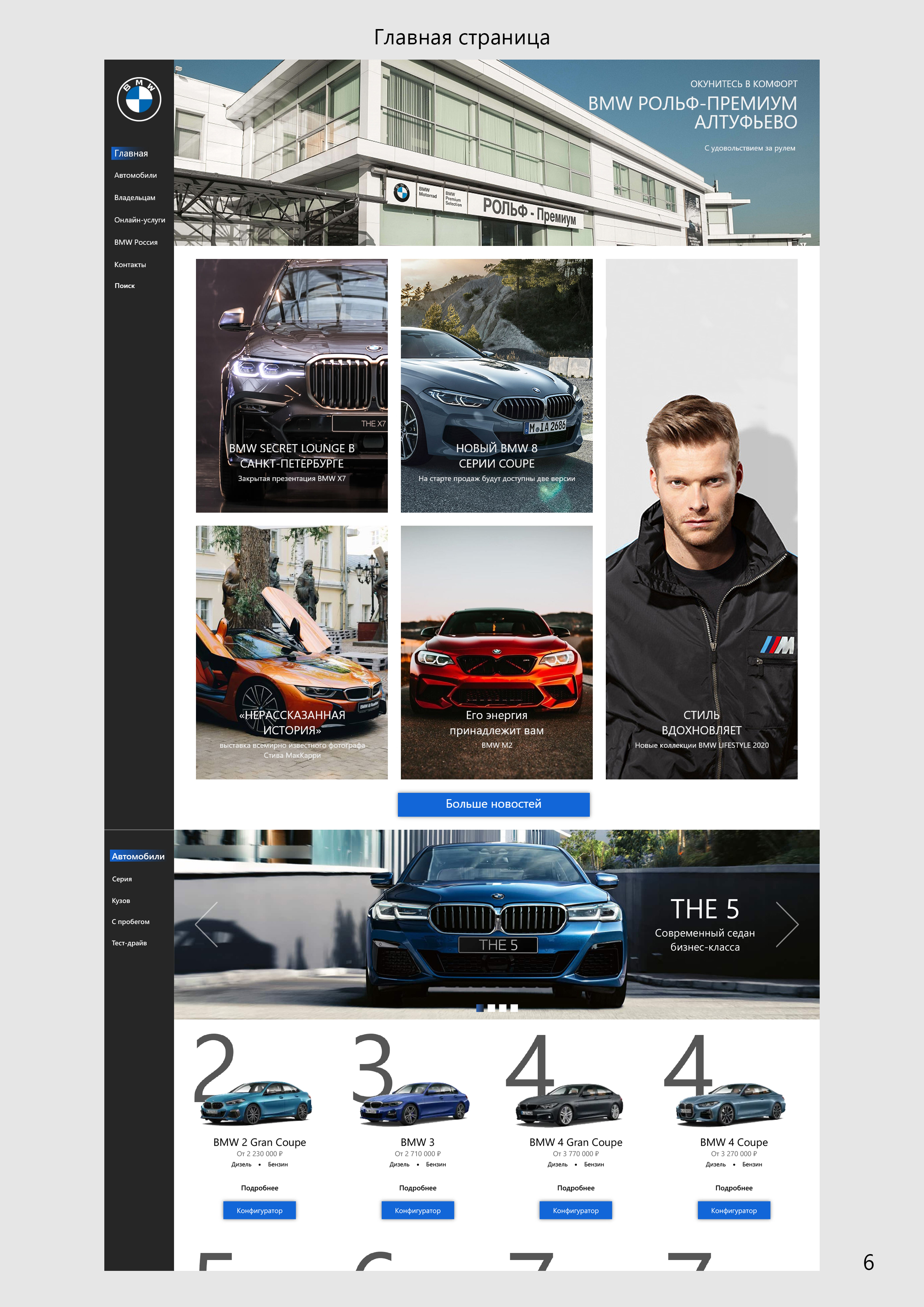Click the От 3 770 000 ₽ price

[576, 1154]
